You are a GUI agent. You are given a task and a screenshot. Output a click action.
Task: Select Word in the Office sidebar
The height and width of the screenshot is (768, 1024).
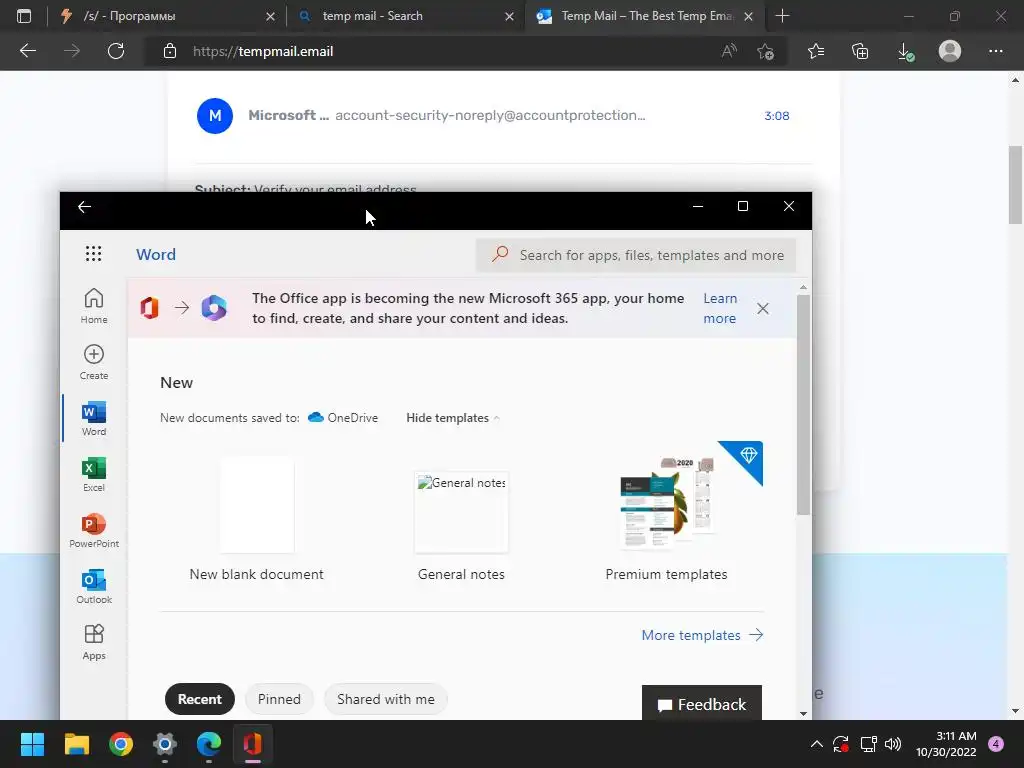[94, 419]
